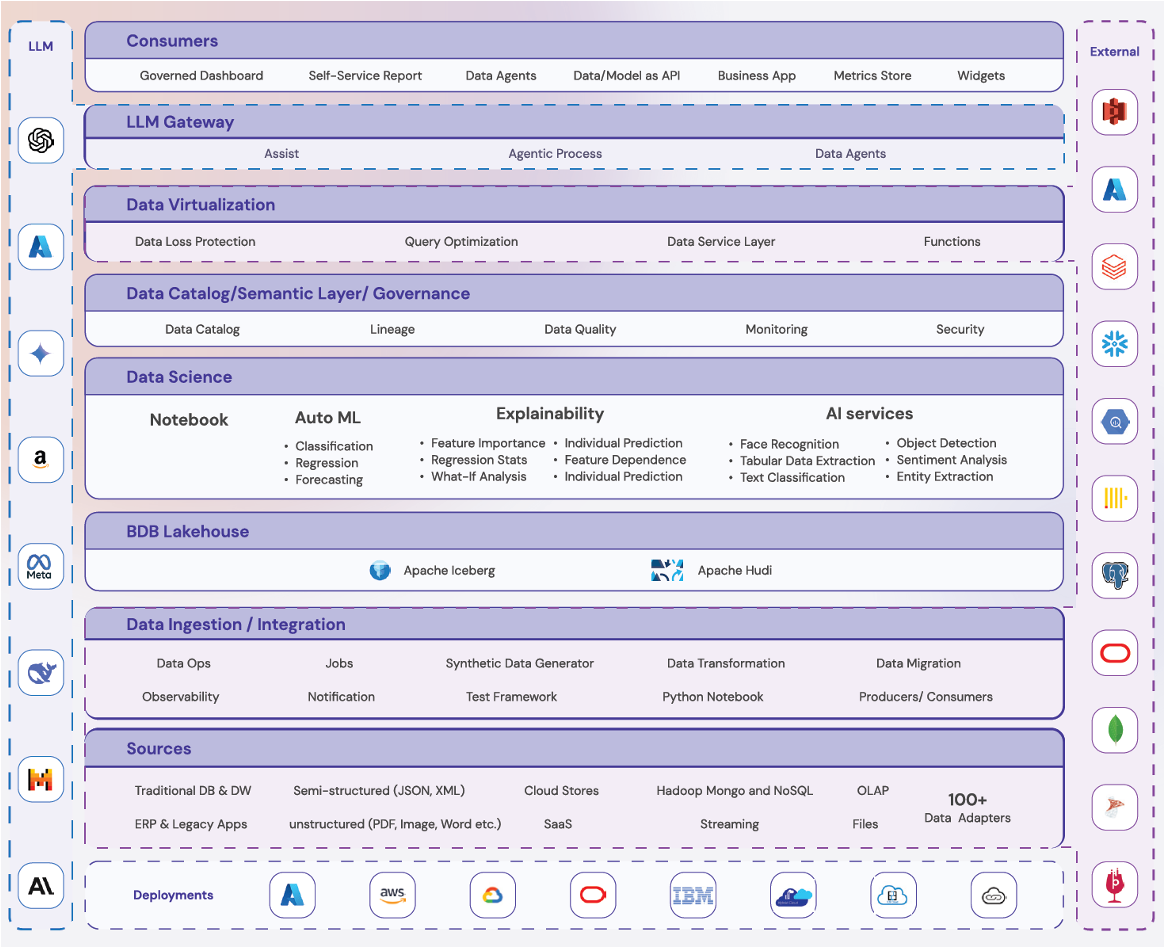Select the Anthropic icon at the sidebar bottom

(40, 885)
